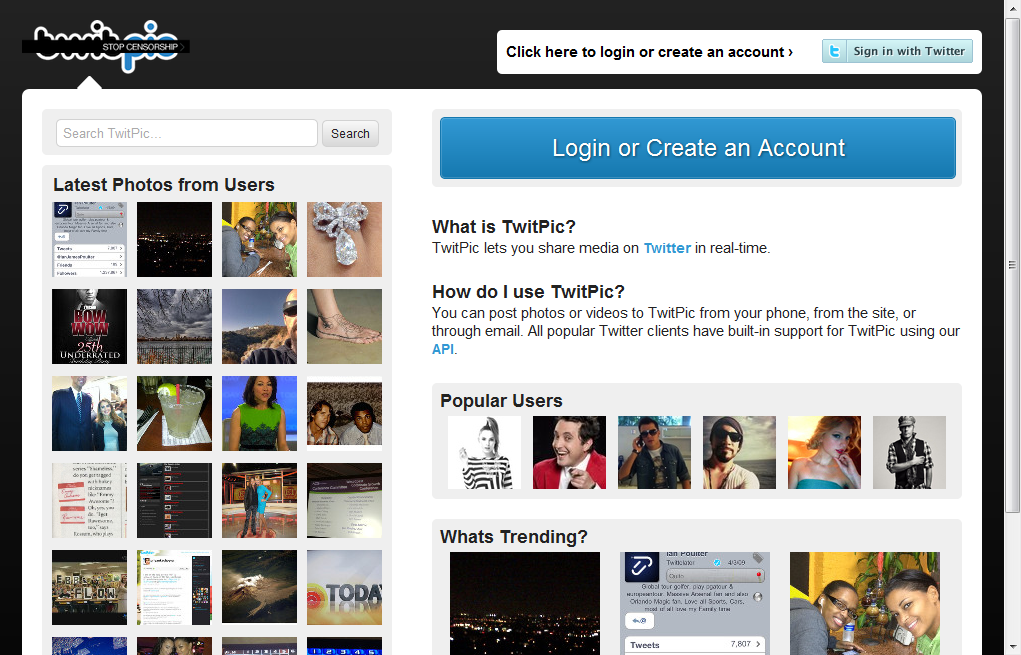Open trending two women selfie photo
This screenshot has height=655, width=1021.
(865, 604)
